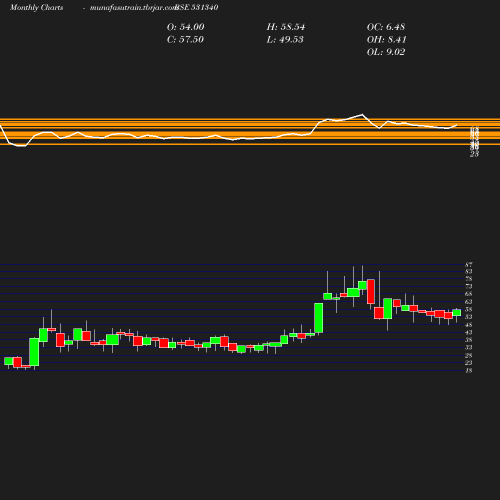Click price axis label "53"
Image resolution: width=500 pixels, height=500 pixels.
coord(469,317)
